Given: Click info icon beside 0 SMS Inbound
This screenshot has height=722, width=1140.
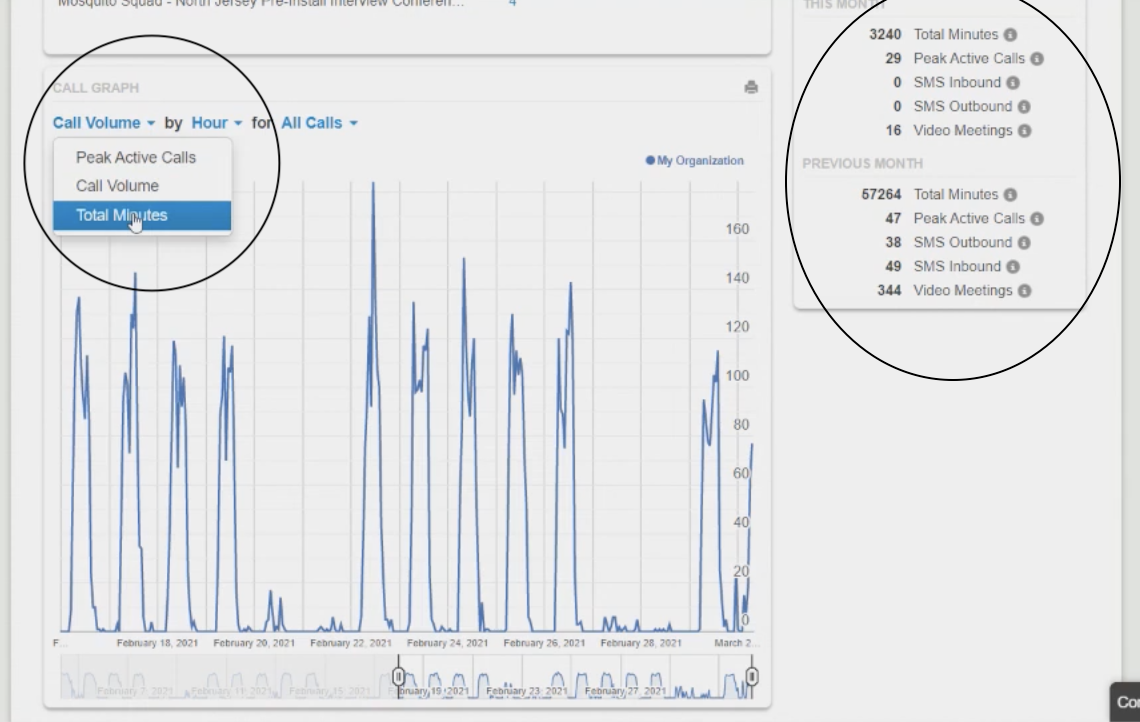Looking at the screenshot, I should 1012,83.
